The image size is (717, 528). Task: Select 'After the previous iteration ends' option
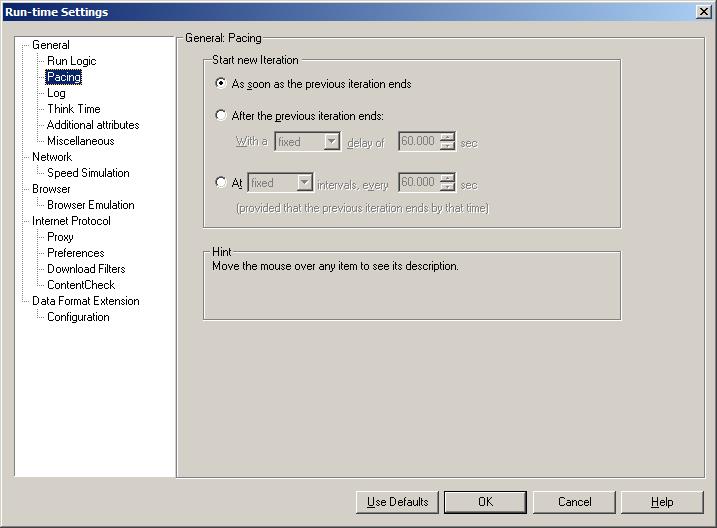coord(222,116)
